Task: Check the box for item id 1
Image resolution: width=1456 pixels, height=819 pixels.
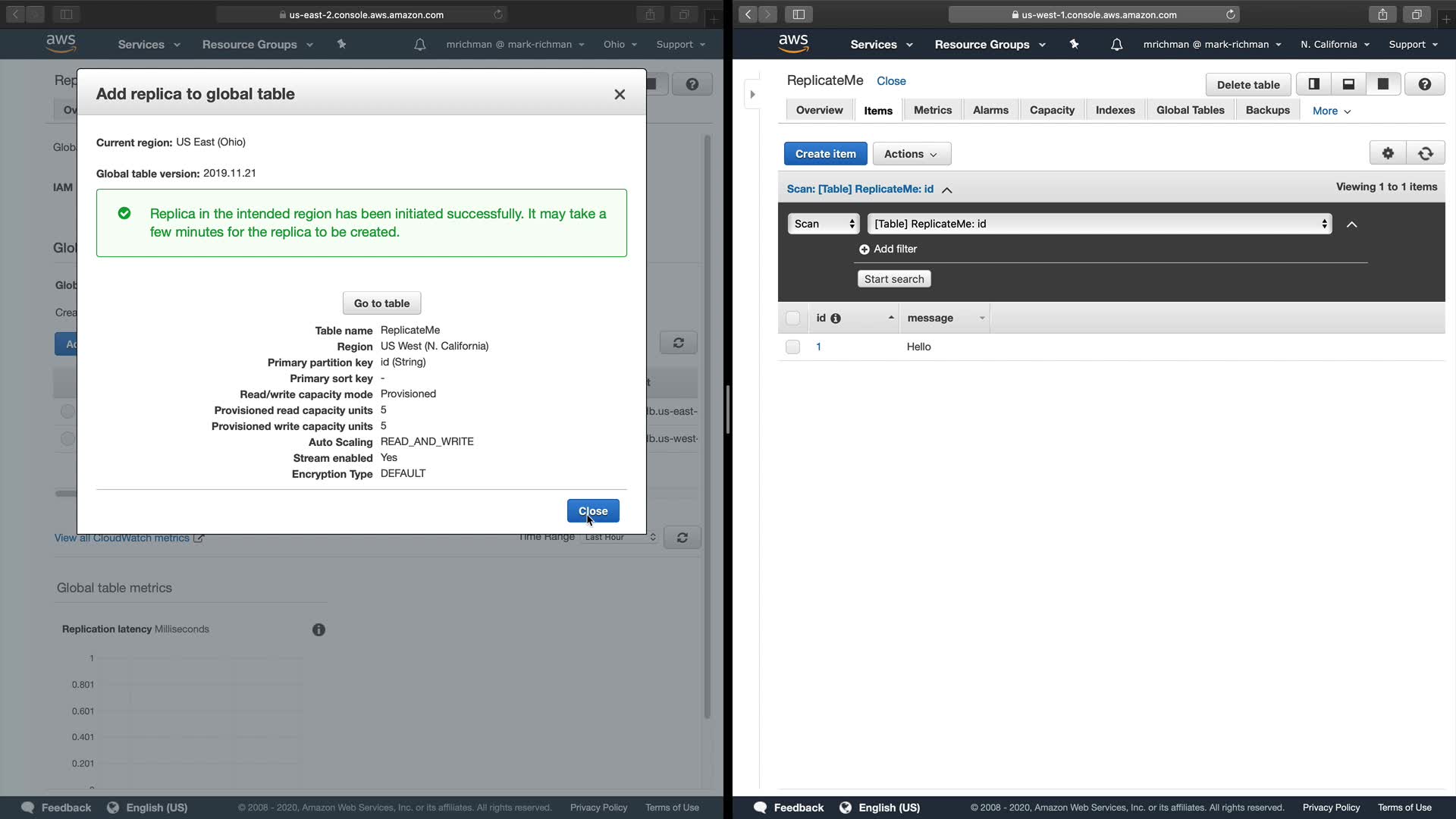Action: 792,347
